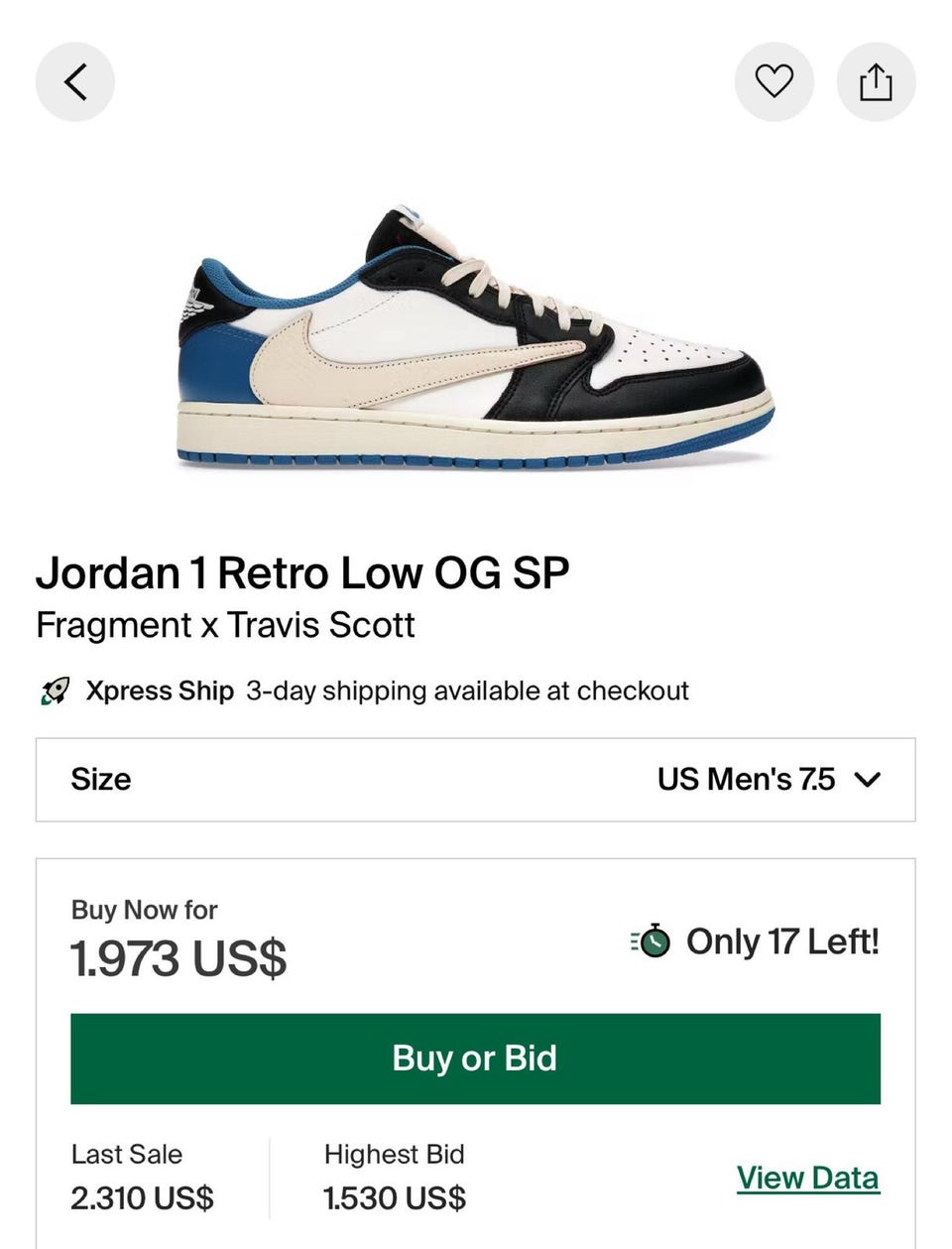Viewport: 952px width, 1249px height.
Task: Tap the 1.973 US$ Buy Now price
Action: tap(178, 959)
